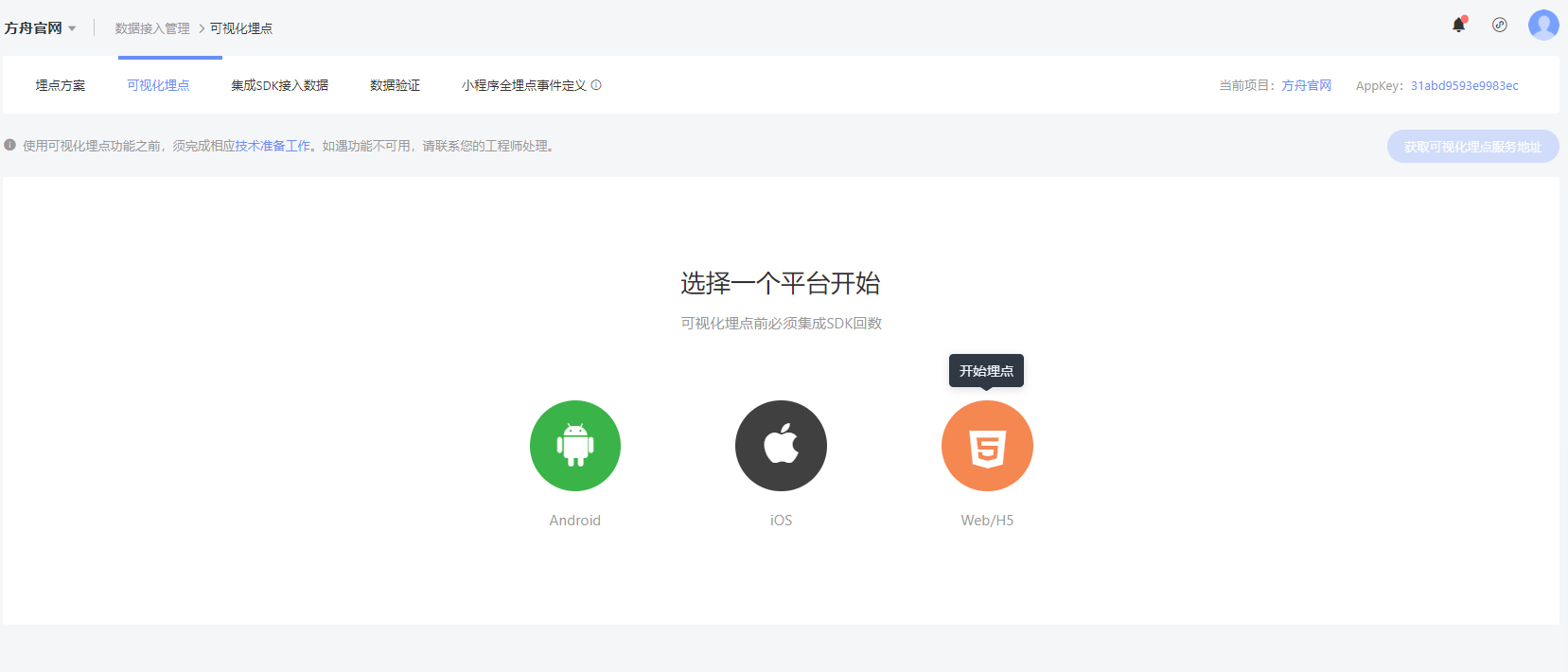Image resolution: width=1568 pixels, height=672 pixels.
Task: Select the iOS Apple platform icon
Action: (x=781, y=446)
